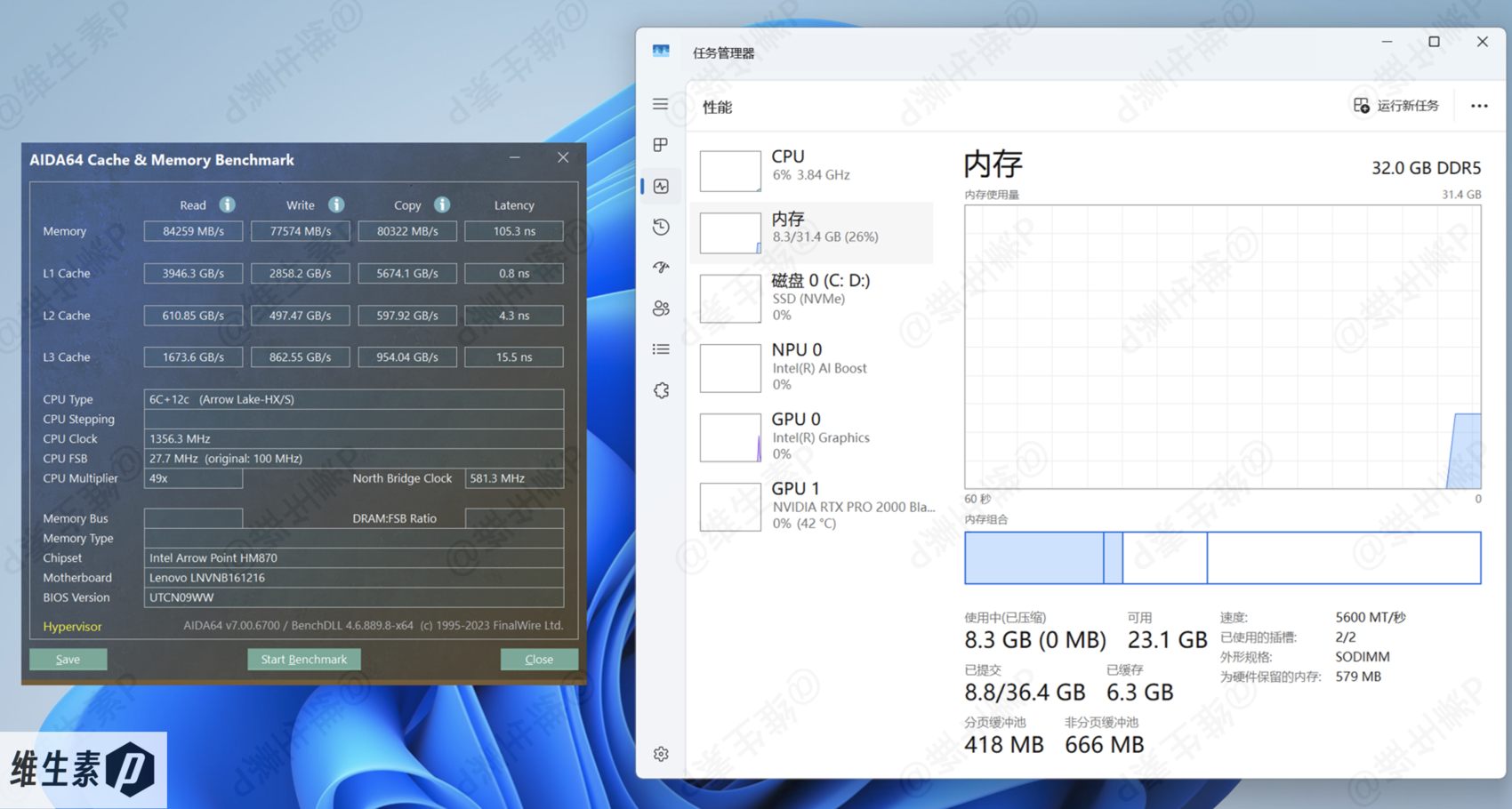Click L3 Cache Copy 954.04 GB/s value
This screenshot has height=809, width=1512.
click(x=407, y=357)
